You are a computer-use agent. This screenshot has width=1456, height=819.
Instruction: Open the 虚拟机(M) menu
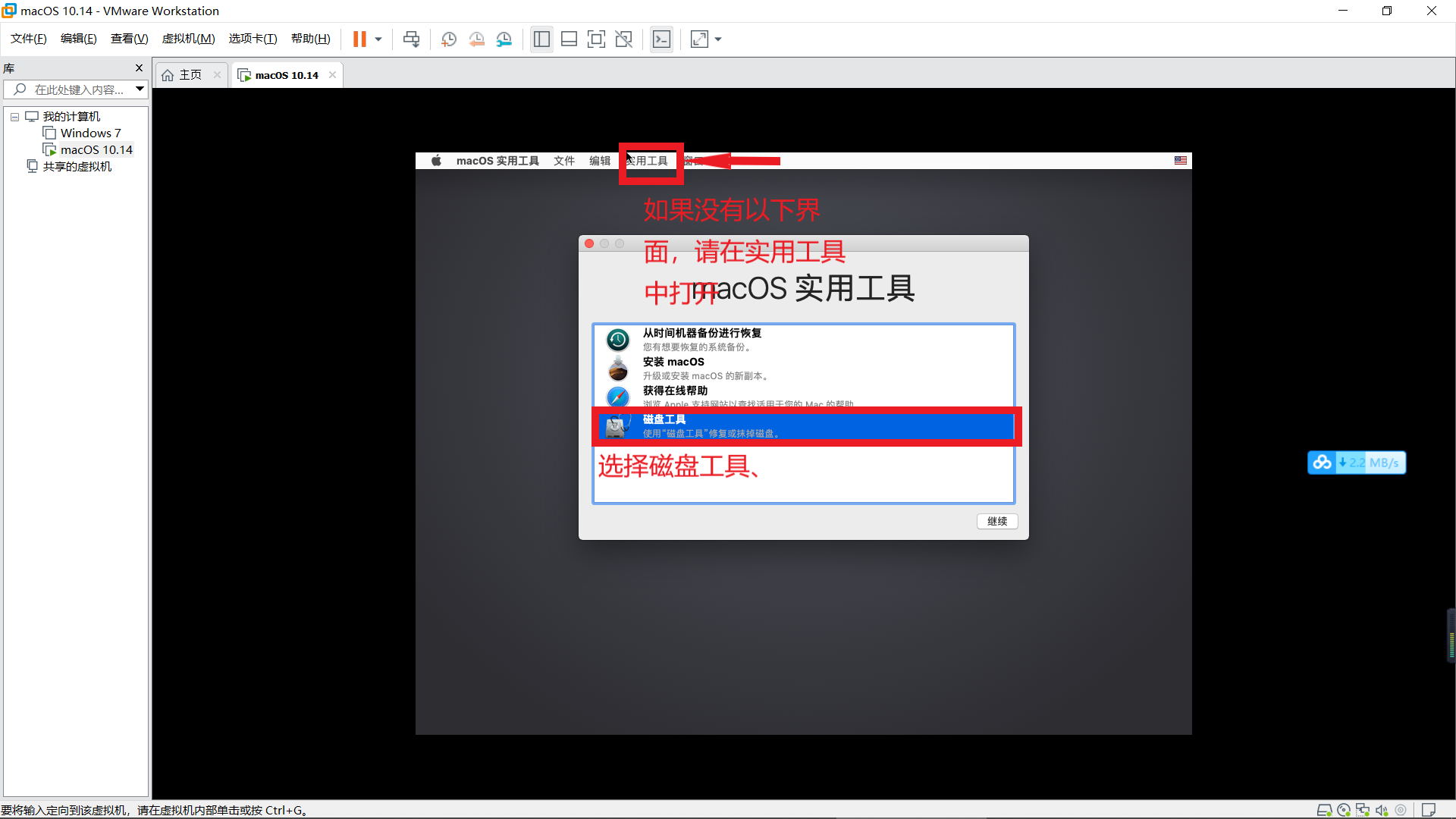(x=188, y=39)
